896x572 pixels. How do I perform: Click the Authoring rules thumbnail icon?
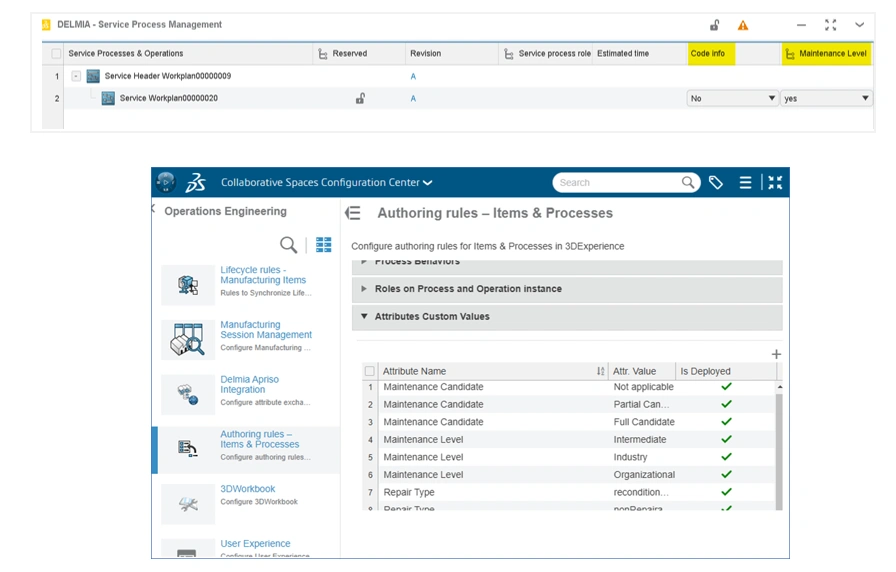187,449
